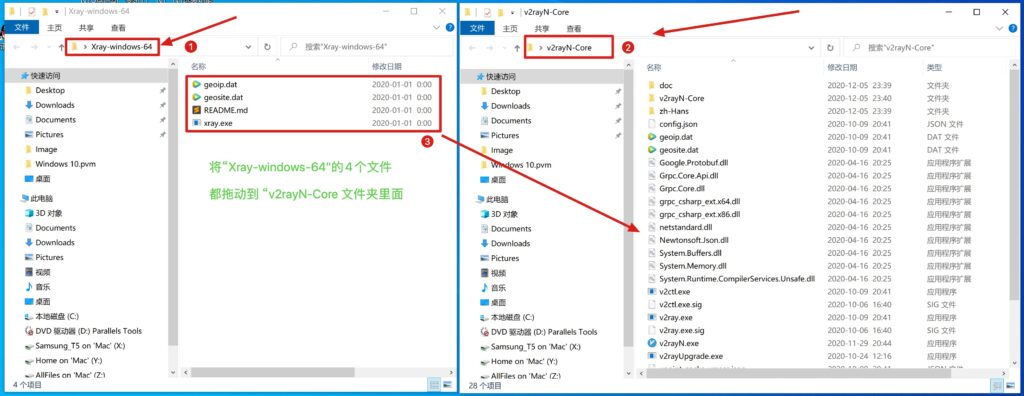The height and width of the screenshot is (396, 1024).
Task: Refresh the v2rayN-Core folder view
Action: 830,48
